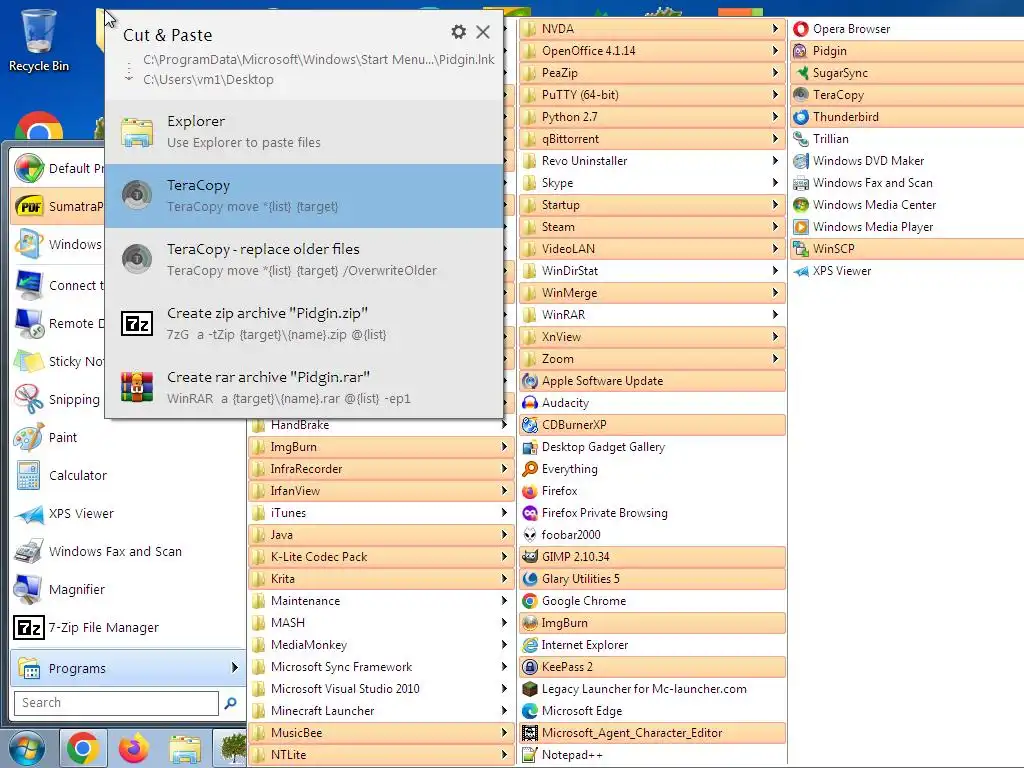Expand the Zoom folder arrow
The image size is (1024, 768).
tap(775, 359)
